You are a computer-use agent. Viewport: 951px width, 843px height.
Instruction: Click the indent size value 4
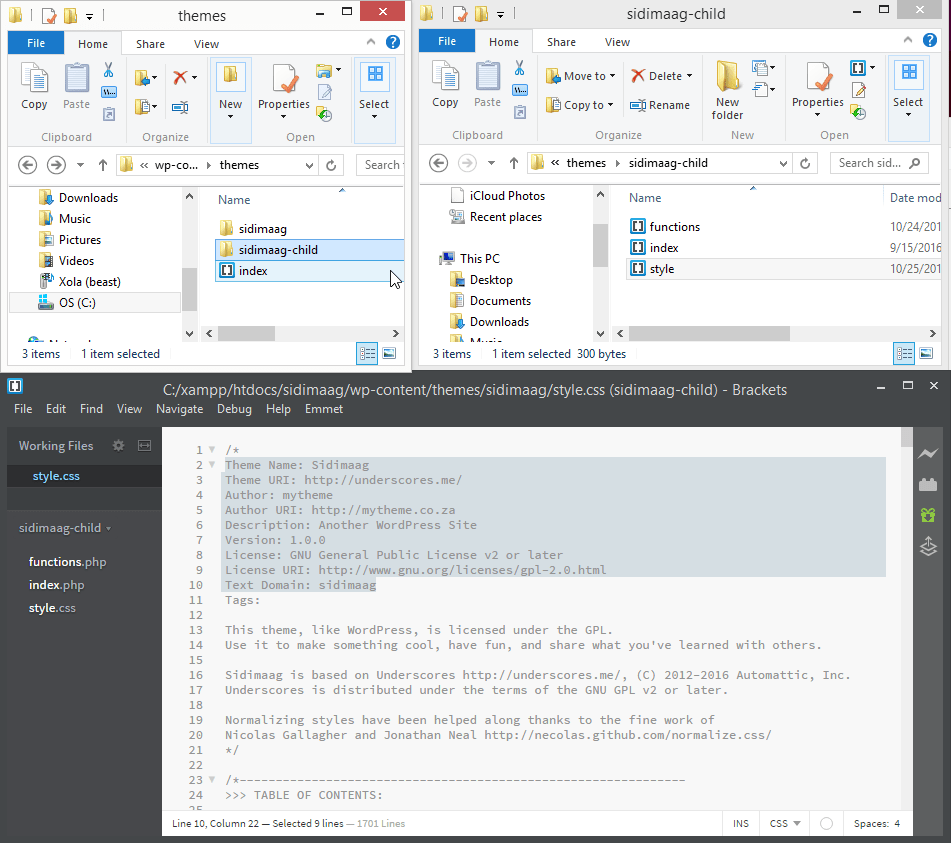click(897, 824)
